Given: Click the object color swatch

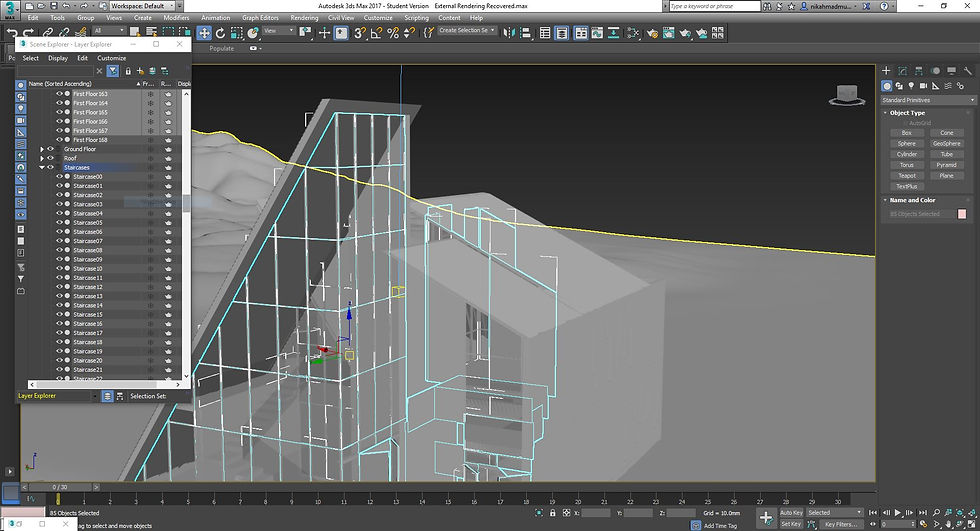Looking at the screenshot, I should tap(962, 214).
